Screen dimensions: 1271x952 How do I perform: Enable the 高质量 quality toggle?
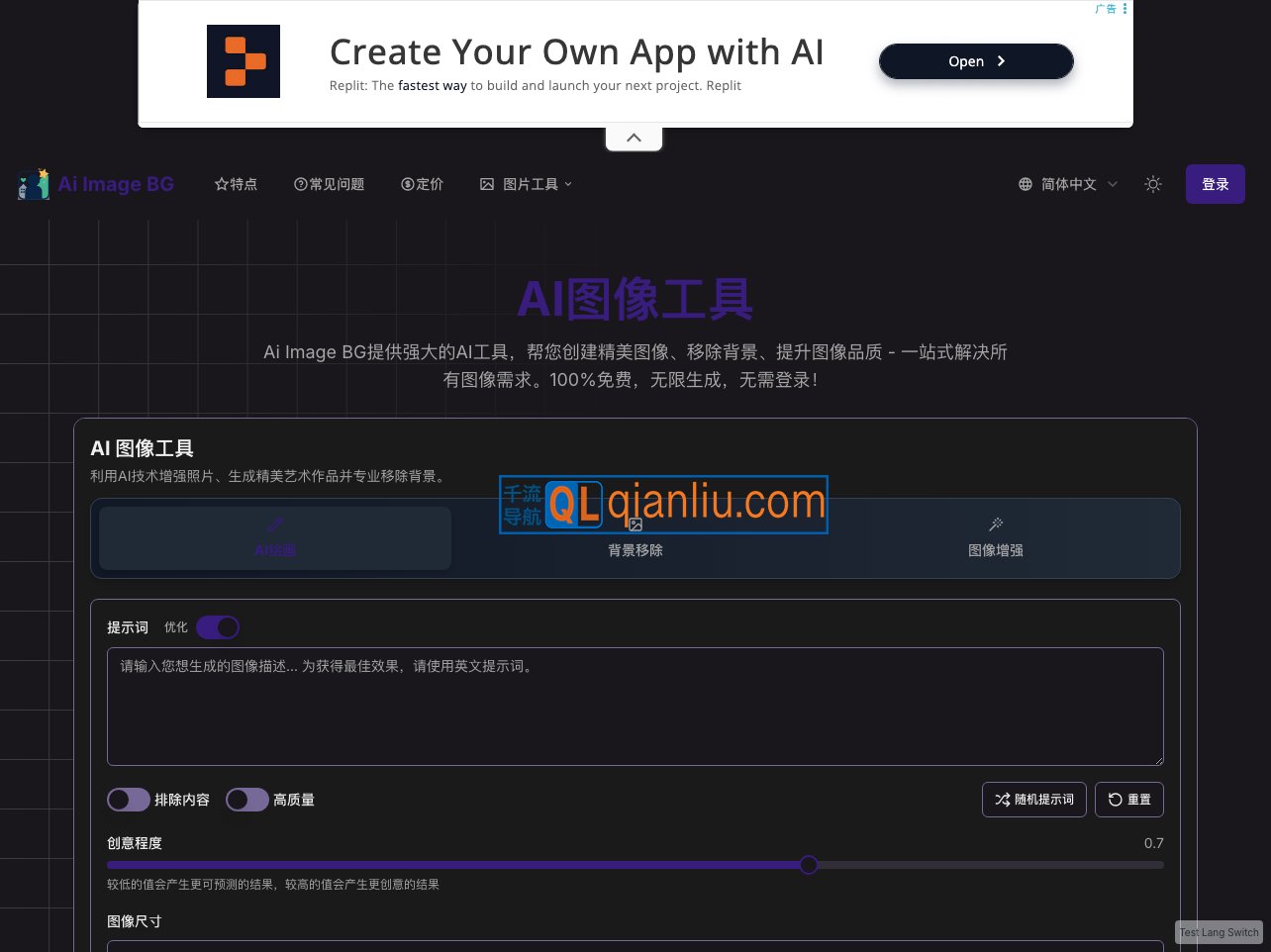coord(246,800)
